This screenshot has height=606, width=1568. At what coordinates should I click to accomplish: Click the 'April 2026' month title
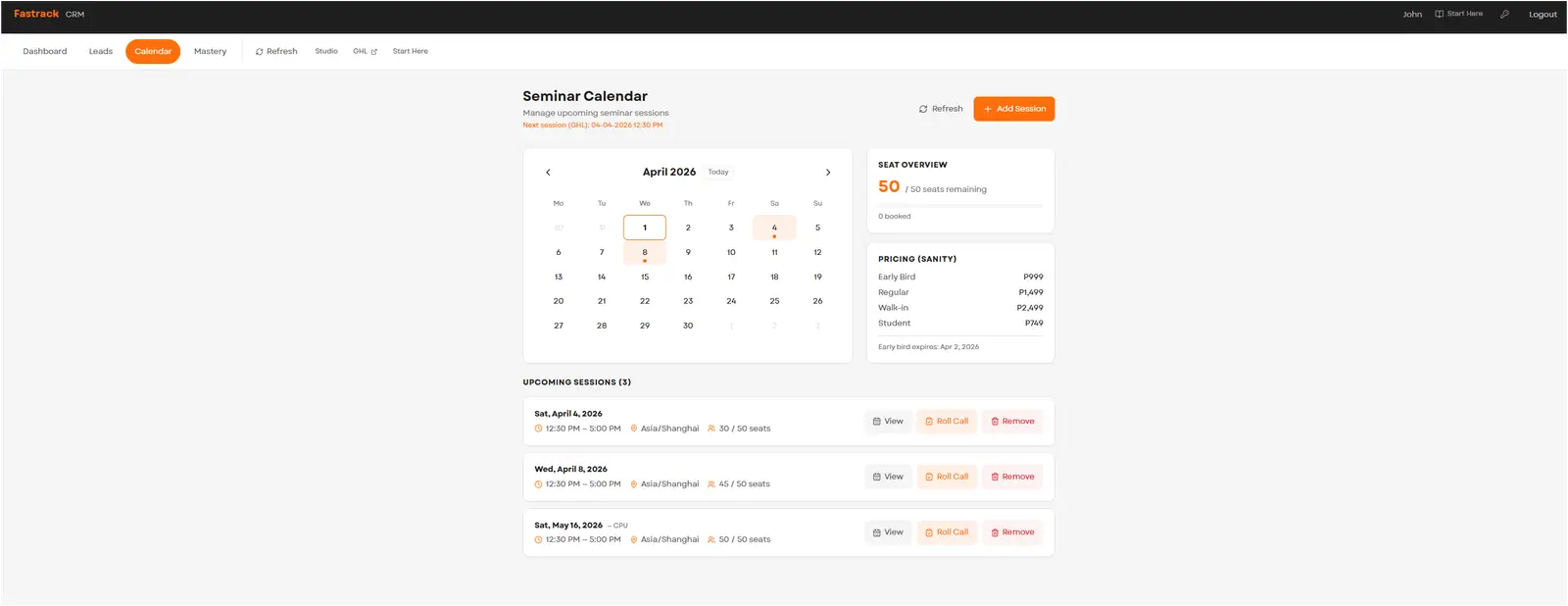[x=669, y=172]
